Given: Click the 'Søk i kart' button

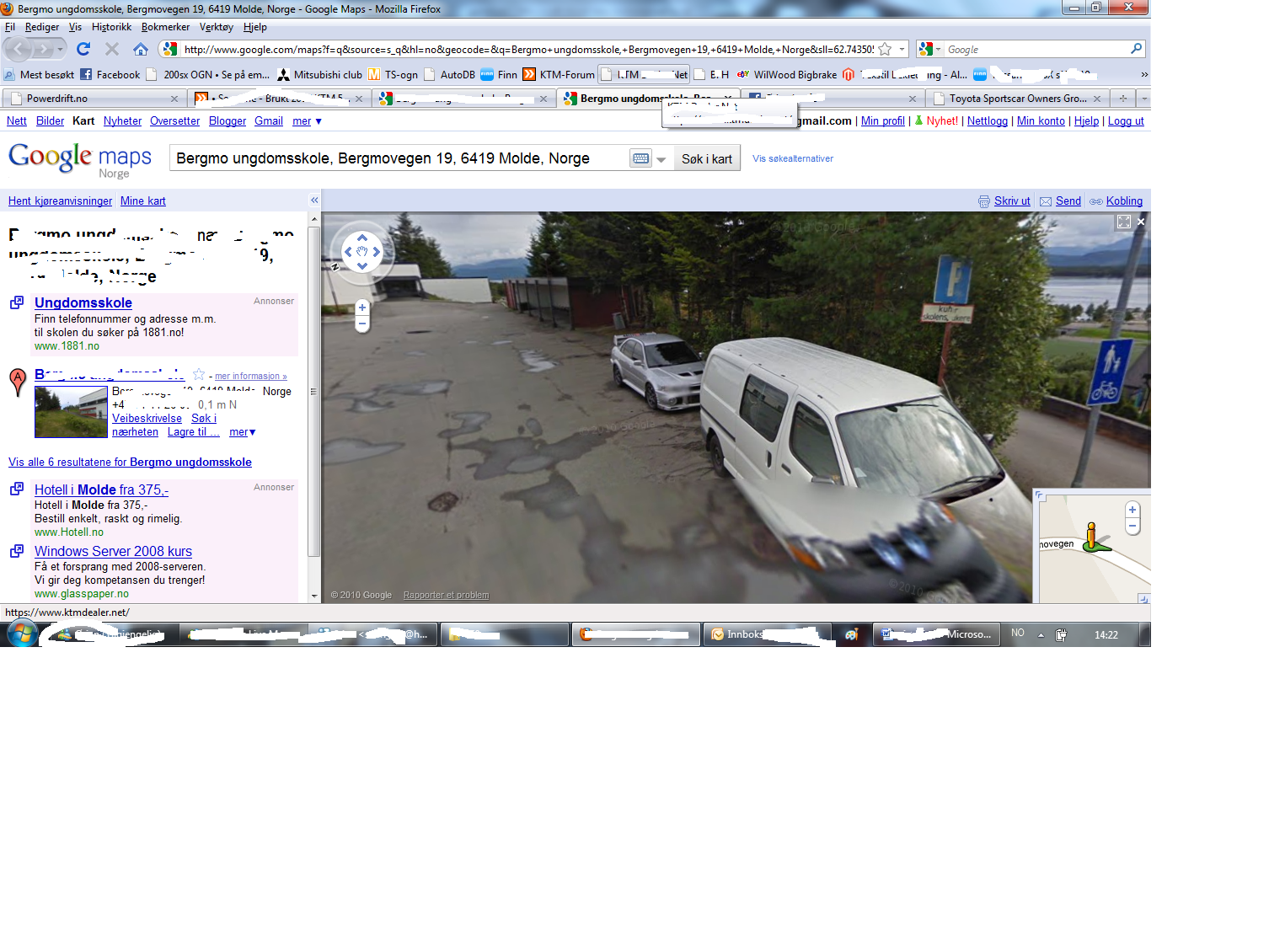Looking at the screenshot, I should click(x=706, y=158).
